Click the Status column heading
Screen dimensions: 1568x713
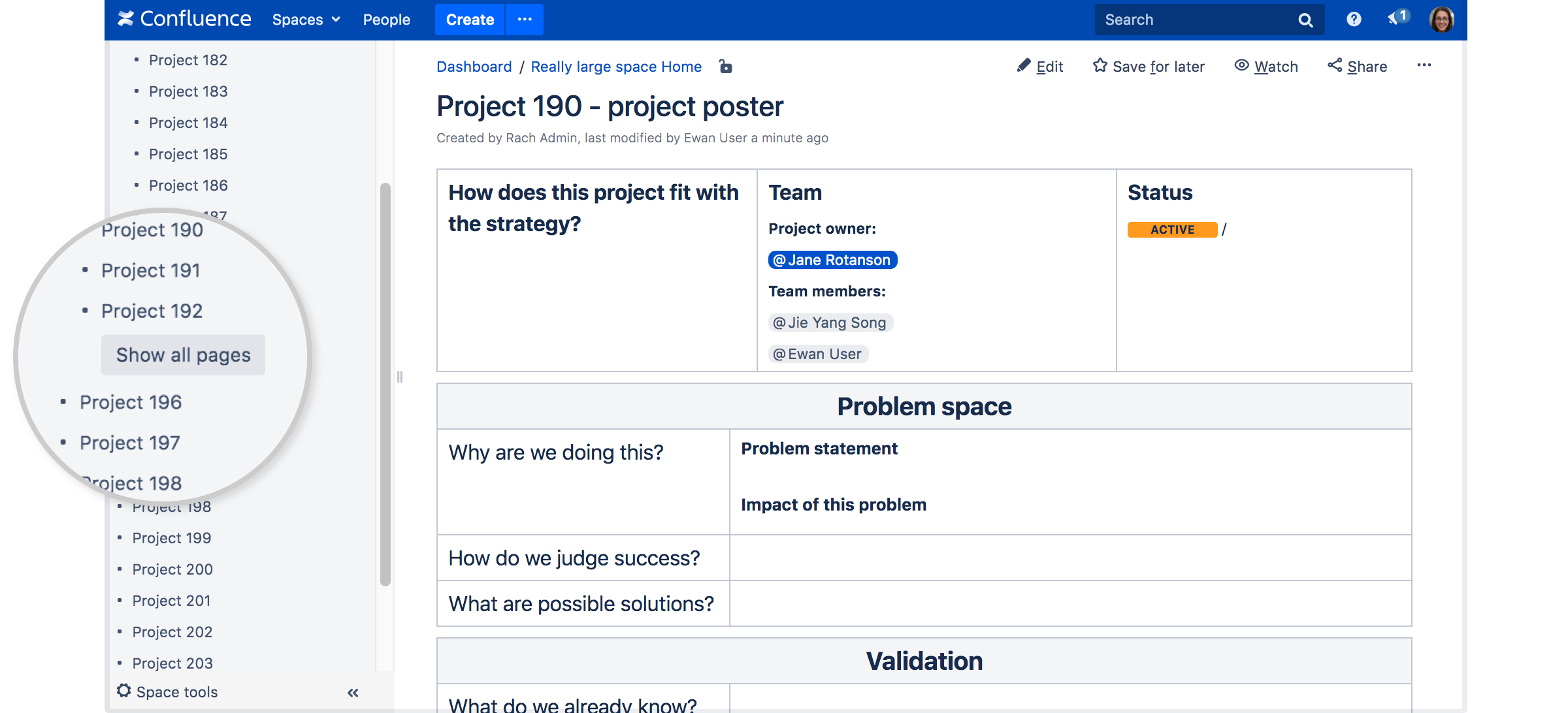coord(1160,193)
